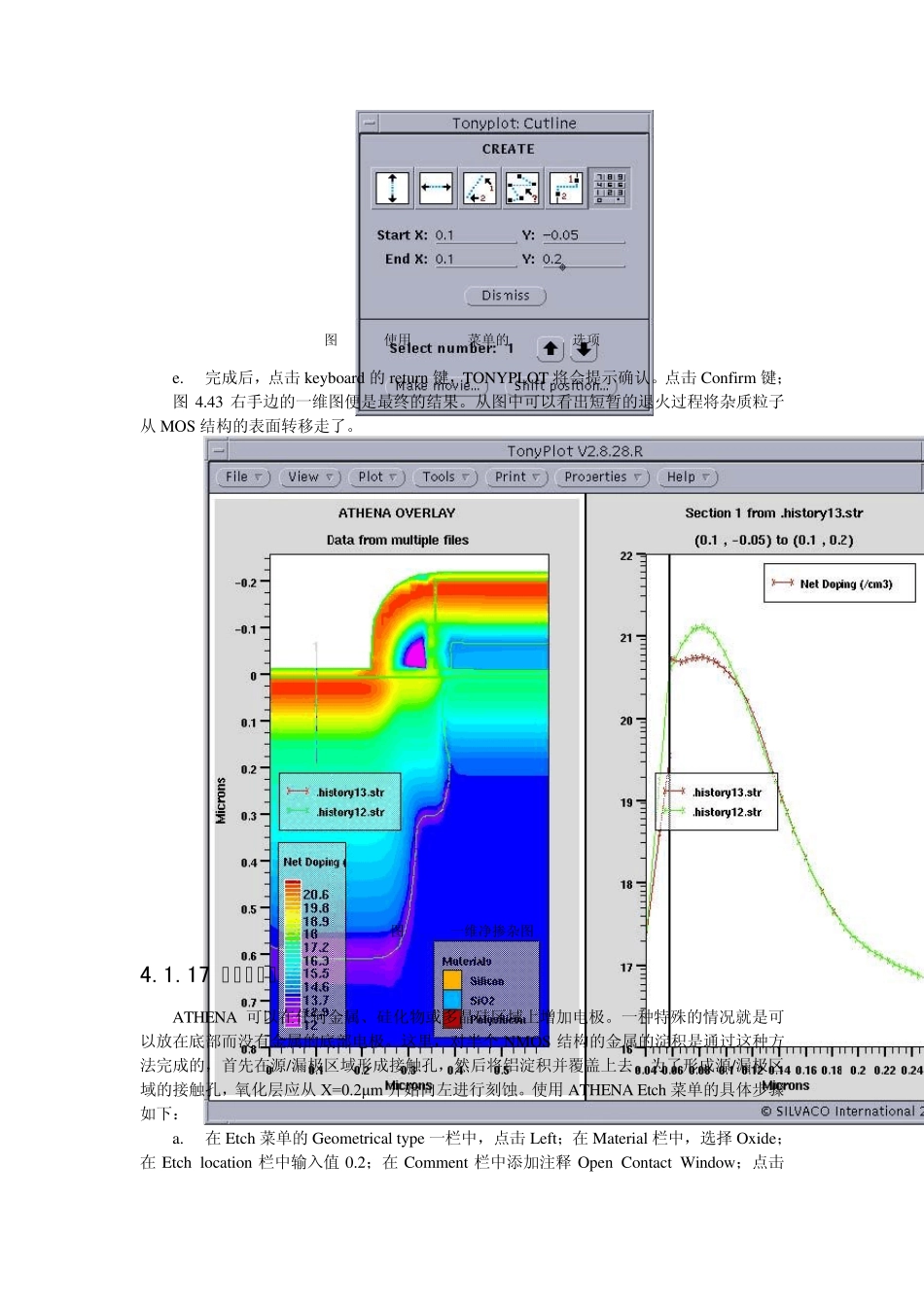Image resolution: width=924 pixels, height=1307 pixels.
Task: Click the Shift position button
Action: 561,386
